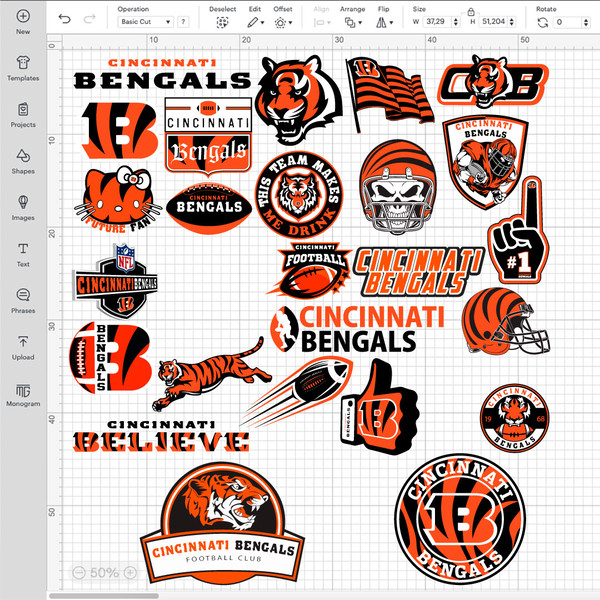Screen dimensions: 600x600
Task: Select the flying football streak design
Action: [297, 391]
